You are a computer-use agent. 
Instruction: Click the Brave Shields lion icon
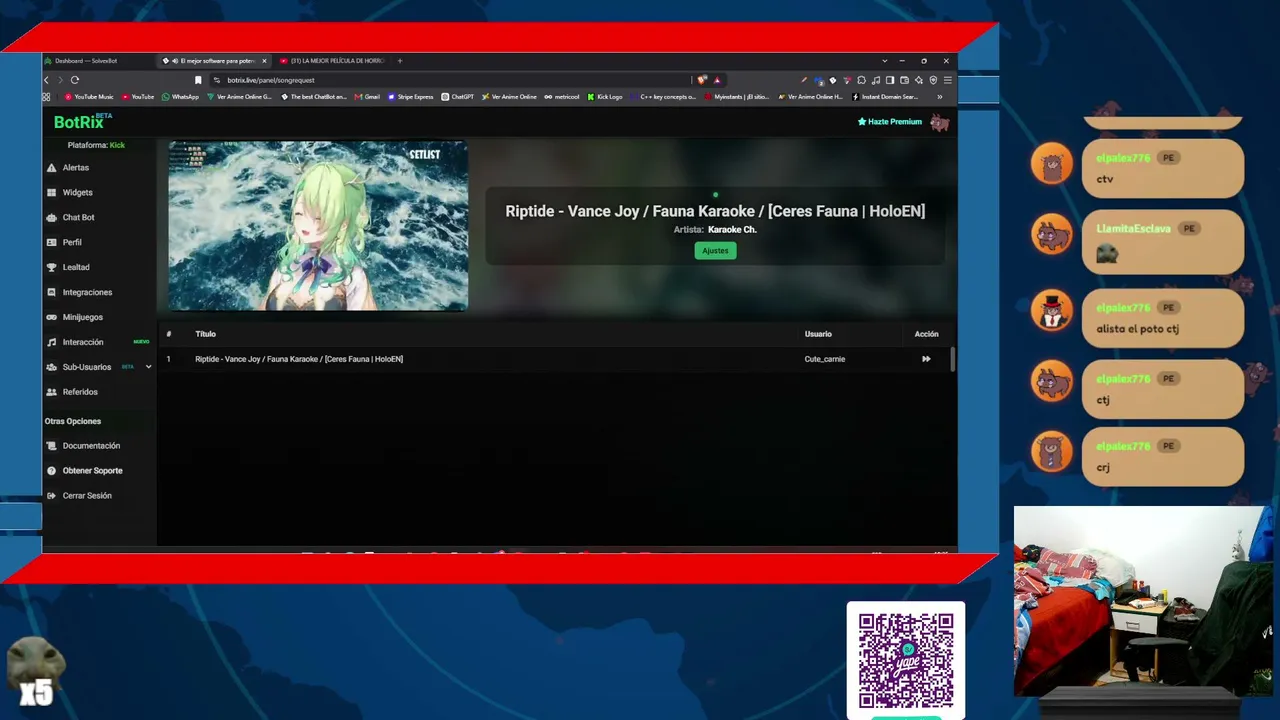(x=702, y=80)
